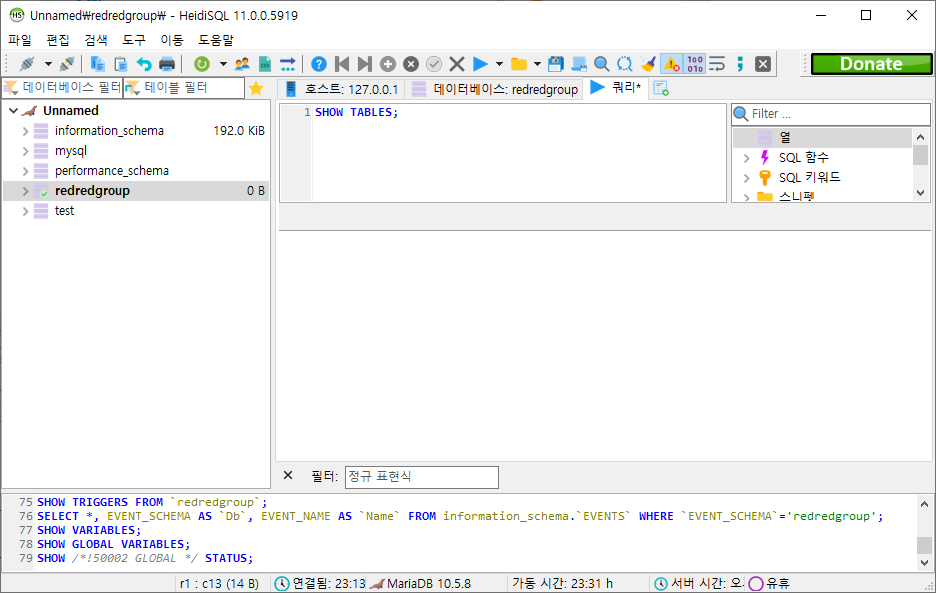The height and width of the screenshot is (593, 936).
Task: Select the mysql database in the tree
Action: click(x=71, y=151)
